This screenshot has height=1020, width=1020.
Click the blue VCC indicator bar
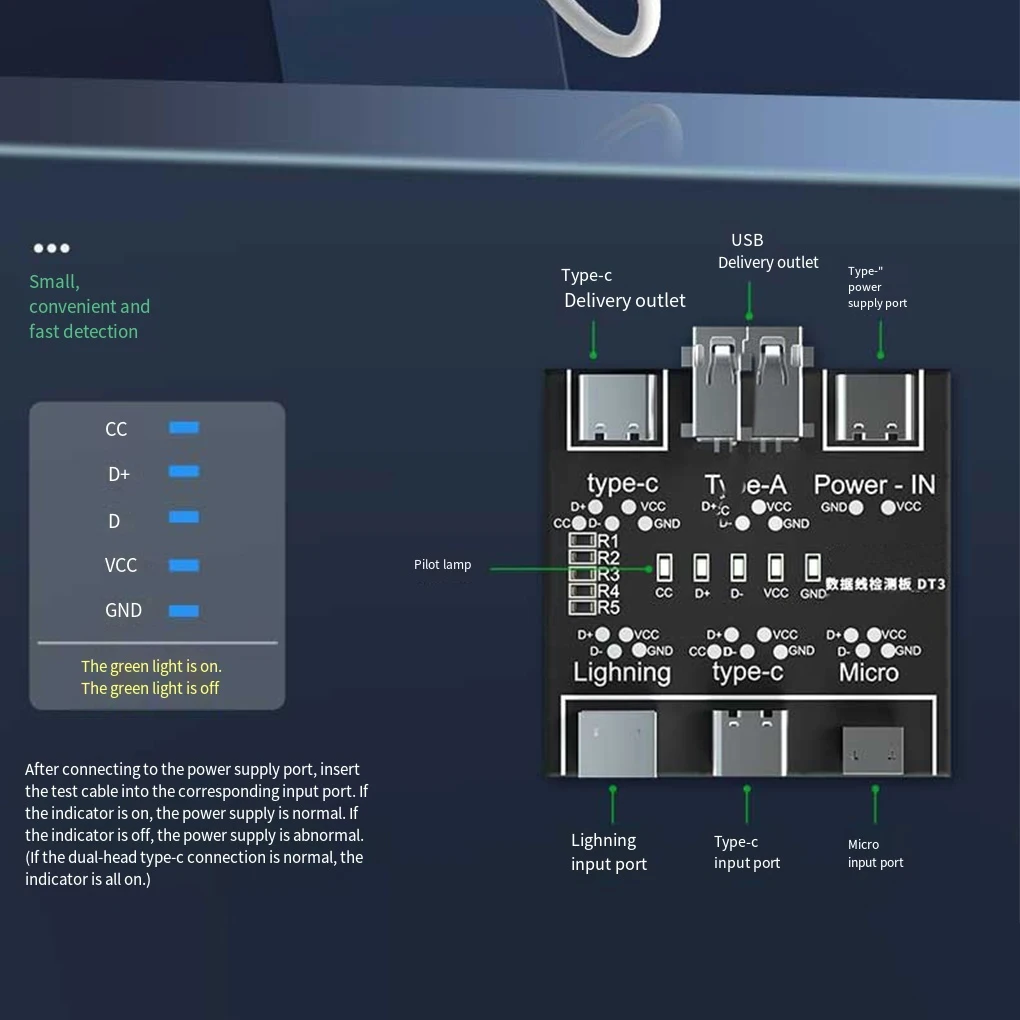tap(184, 565)
